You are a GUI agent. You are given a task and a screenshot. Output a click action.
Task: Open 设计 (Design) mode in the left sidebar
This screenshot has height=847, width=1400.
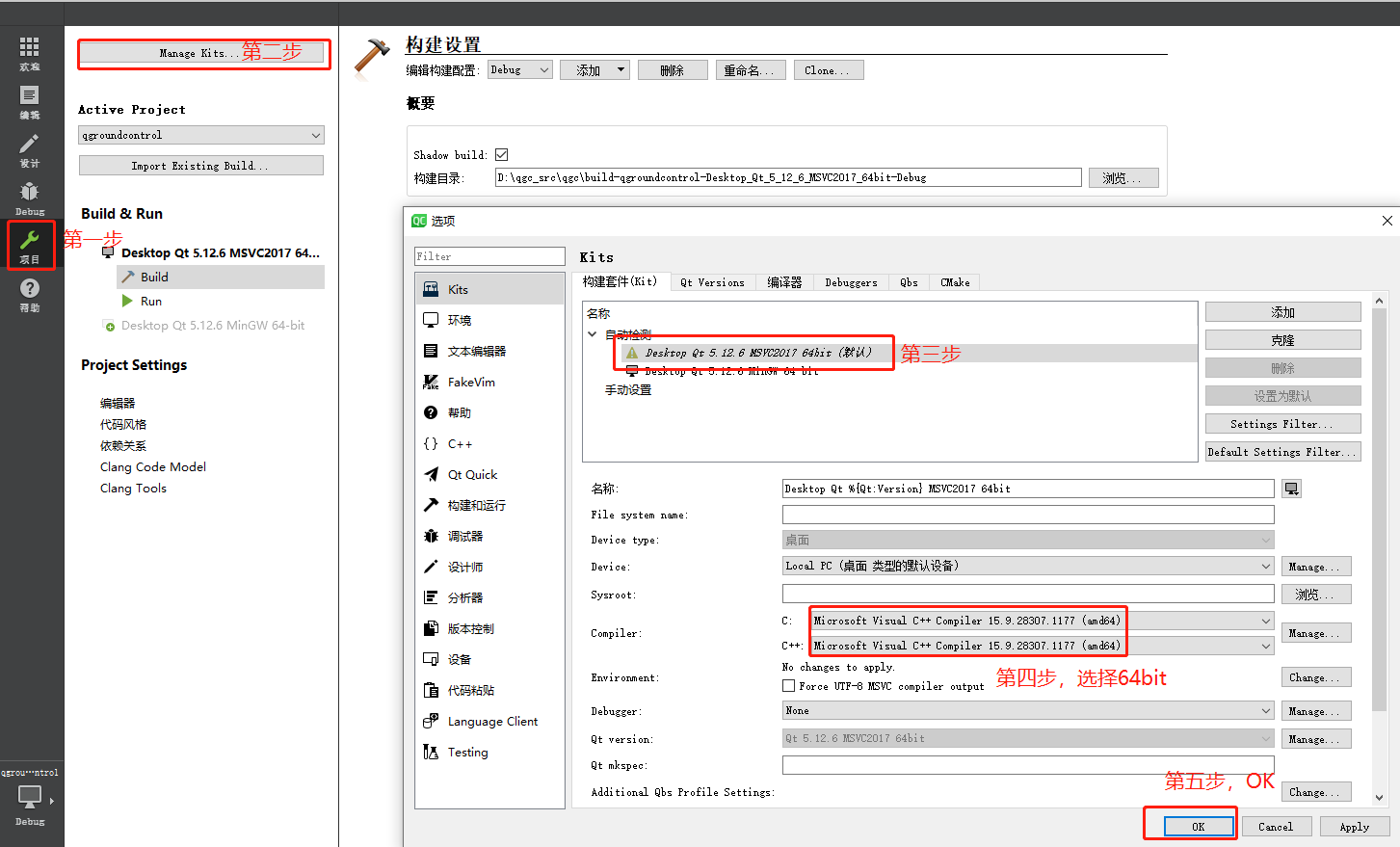(30, 147)
